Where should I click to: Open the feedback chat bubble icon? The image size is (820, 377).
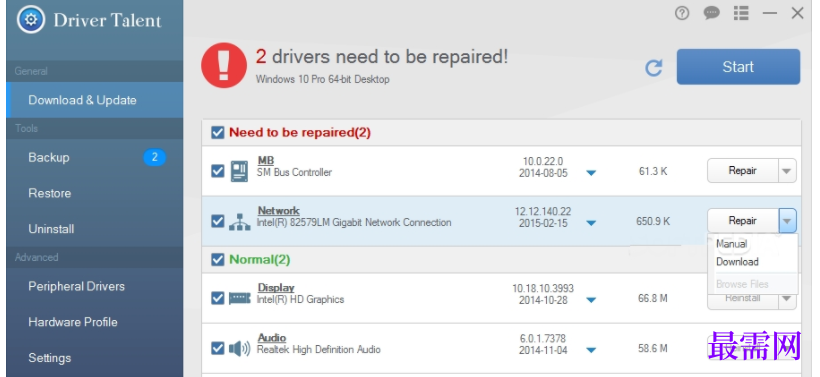coord(711,13)
